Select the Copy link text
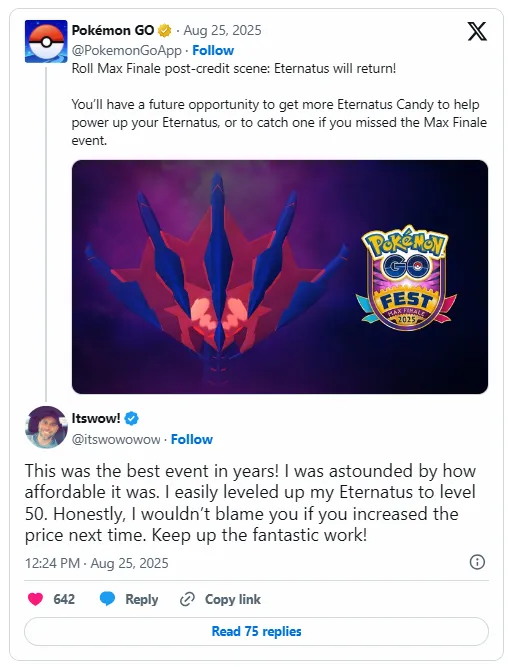The width and height of the screenshot is (512, 667). coord(233,599)
